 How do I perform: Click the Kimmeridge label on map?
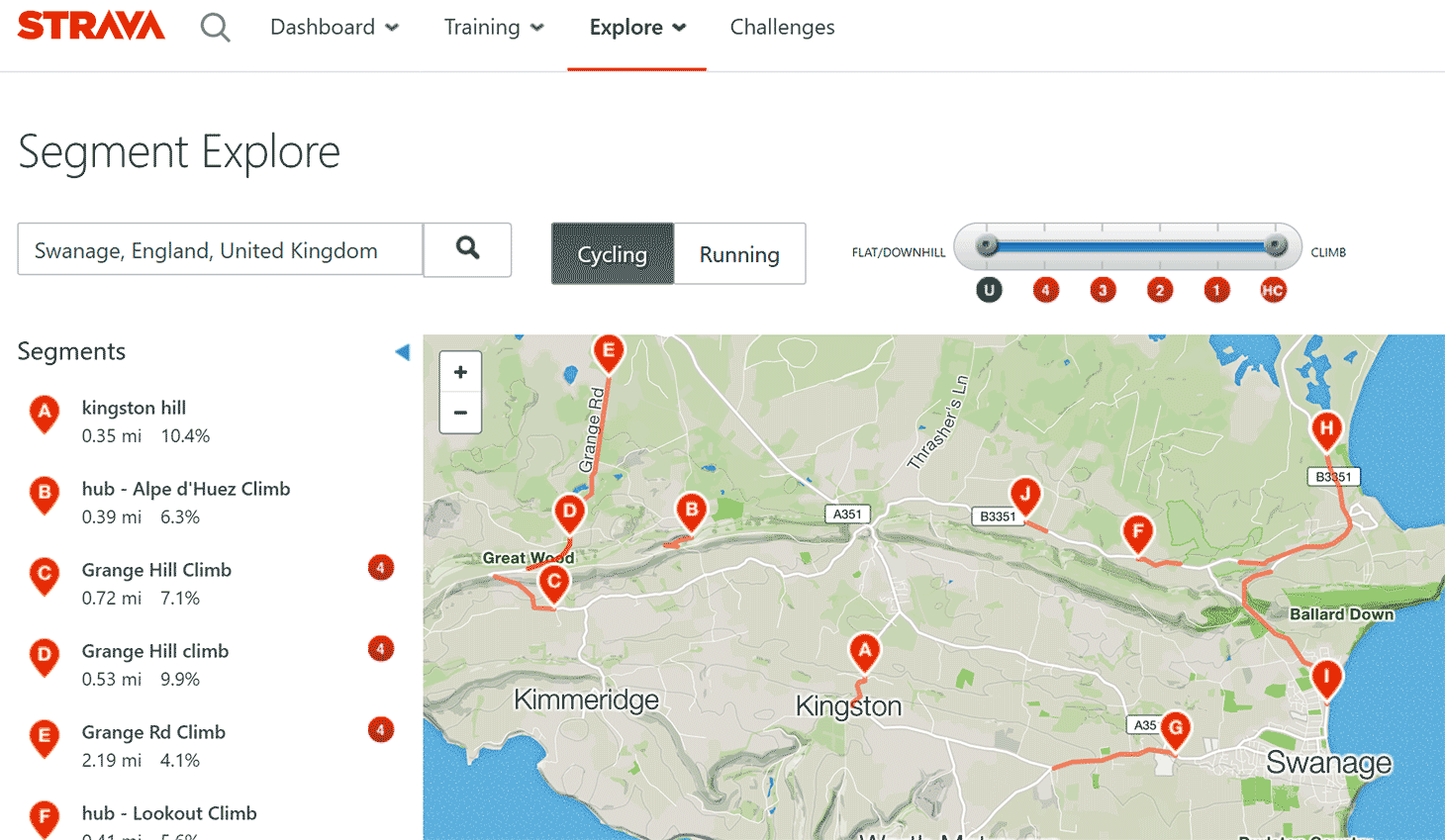click(x=586, y=700)
